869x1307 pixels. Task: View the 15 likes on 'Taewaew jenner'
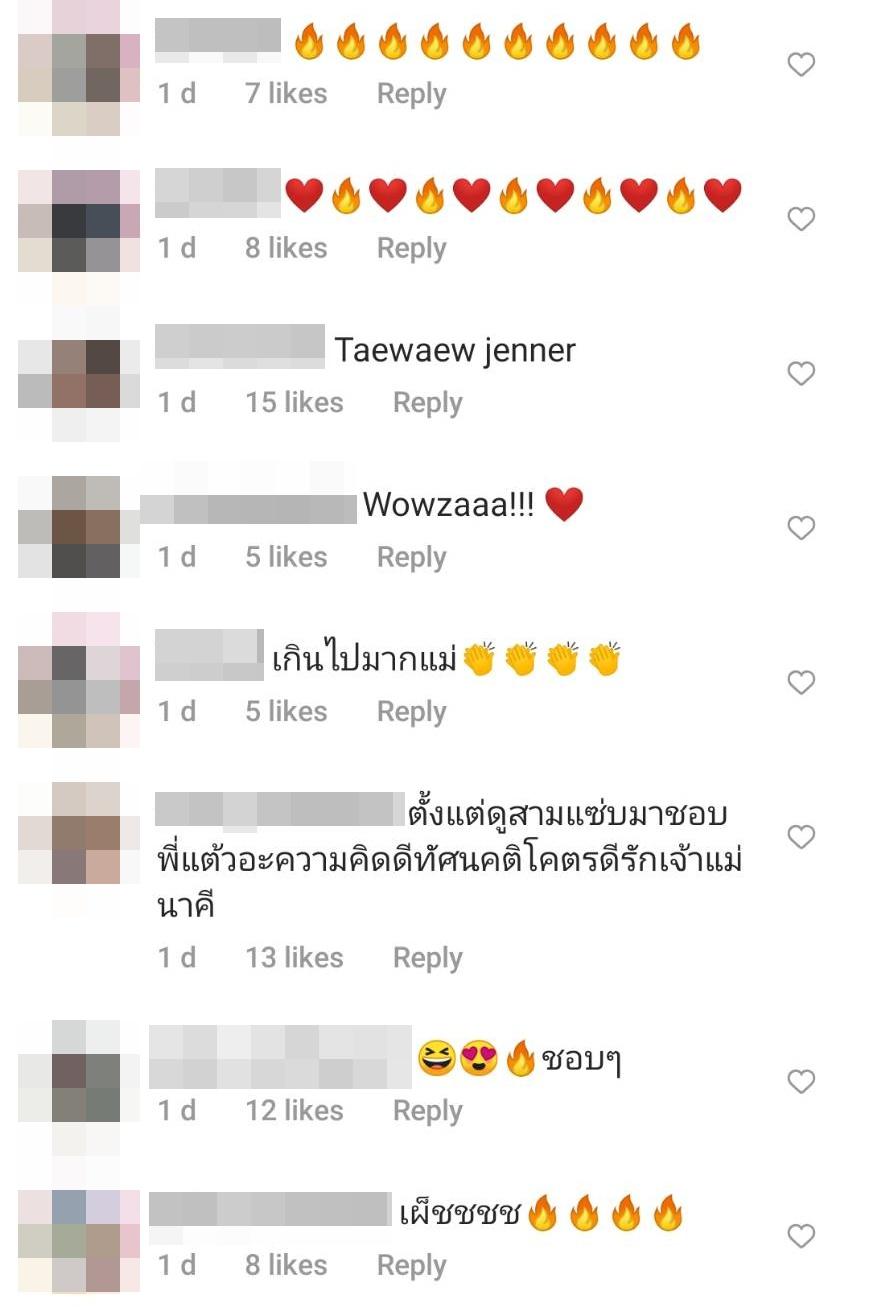[x=294, y=402]
